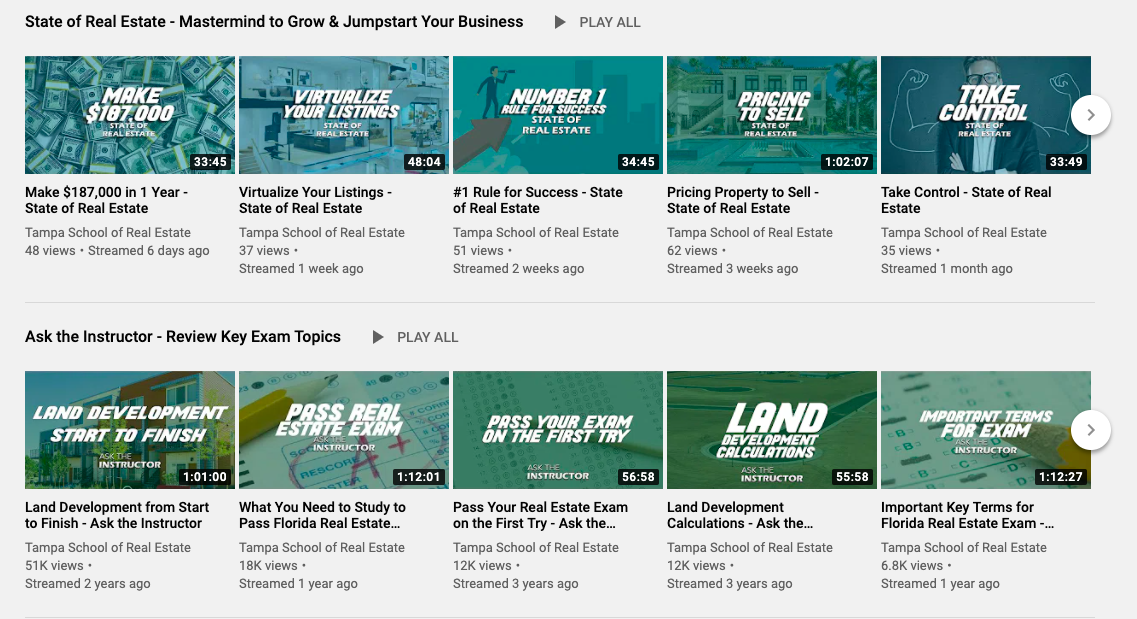
Task: Expand Ask the Instructor row with next arrow
Action: click(1090, 430)
